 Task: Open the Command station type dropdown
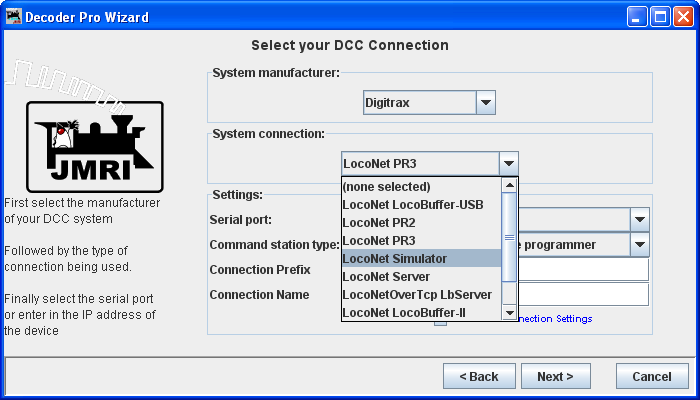click(x=639, y=244)
